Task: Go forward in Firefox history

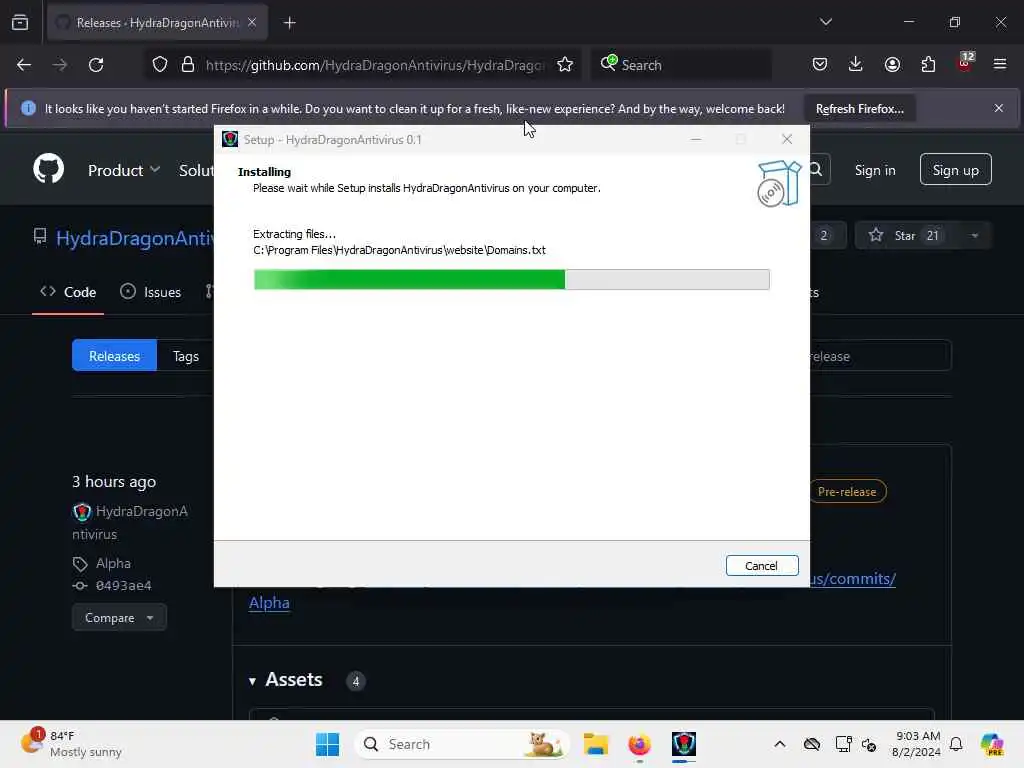Action: (60, 65)
